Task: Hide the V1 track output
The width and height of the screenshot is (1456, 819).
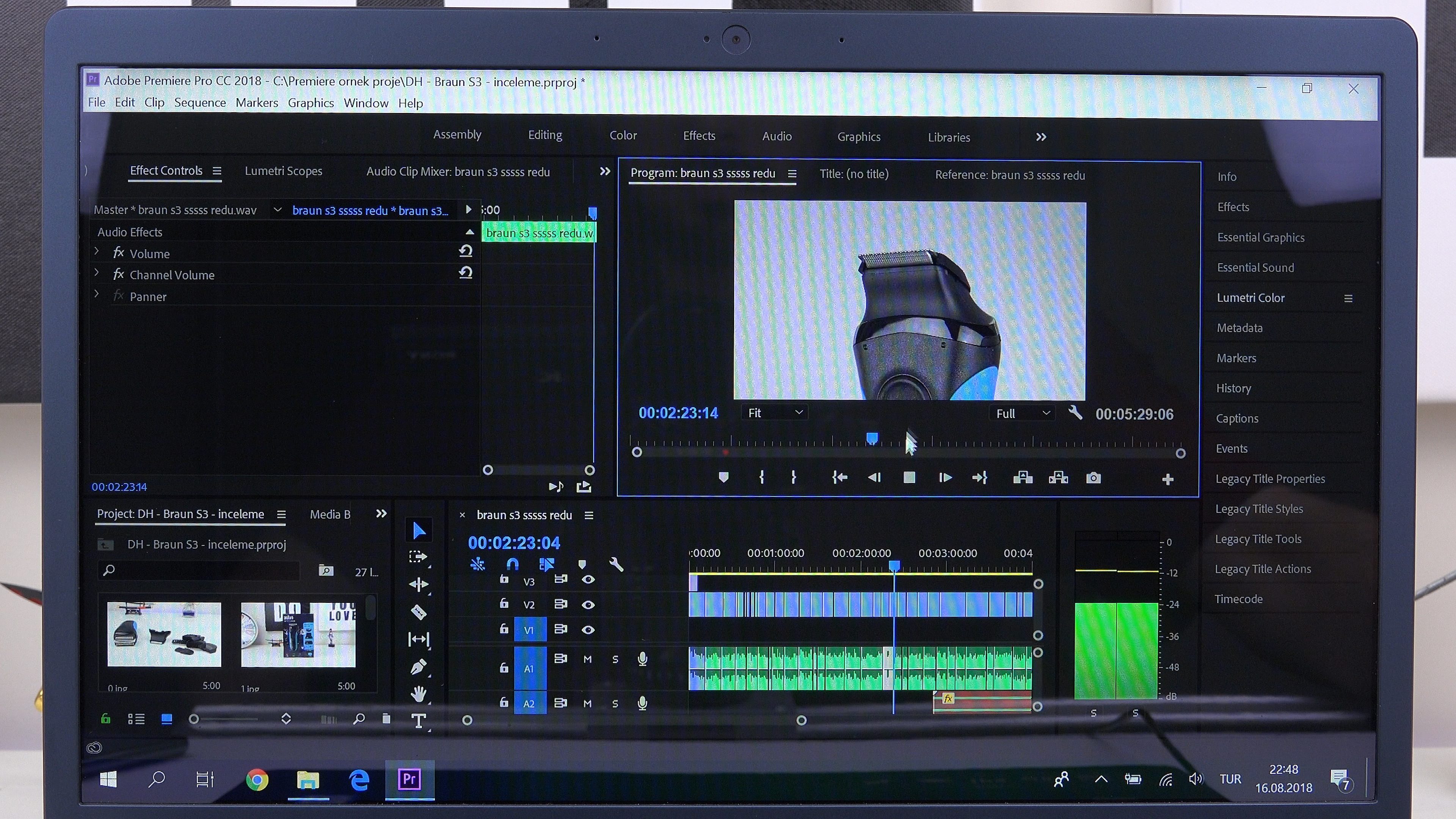Action: point(588,630)
